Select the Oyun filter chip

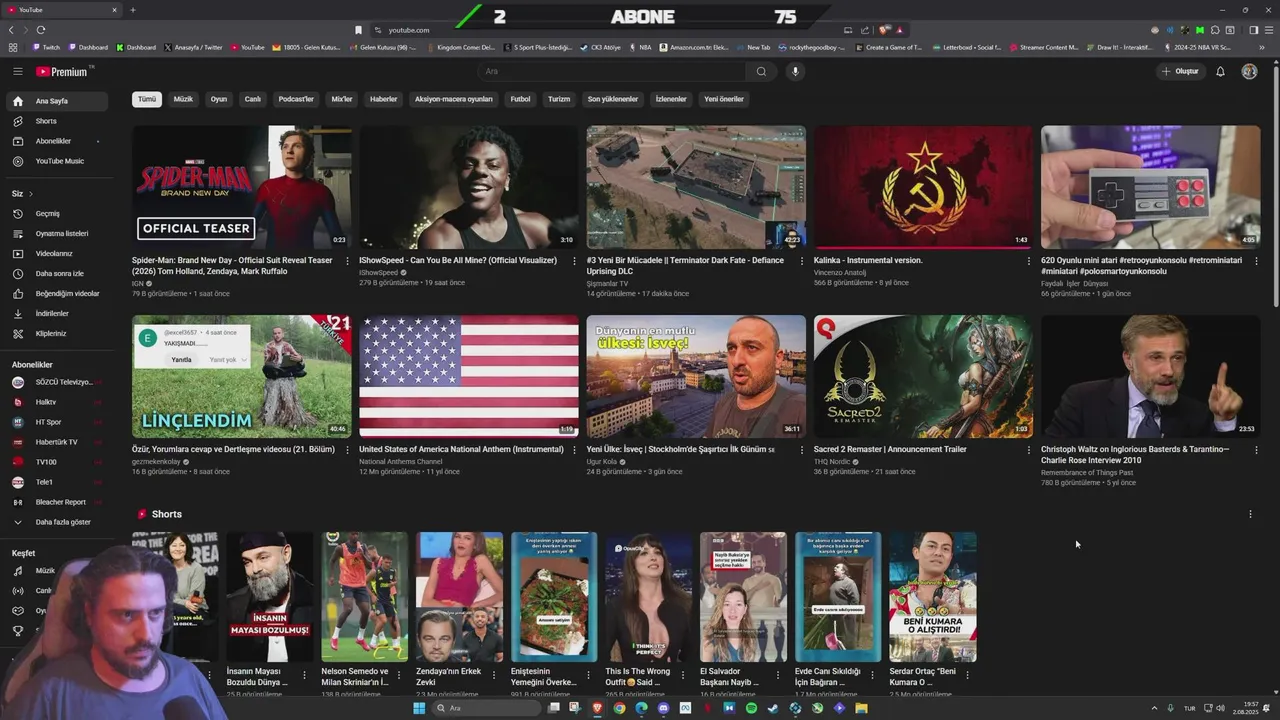click(218, 99)
